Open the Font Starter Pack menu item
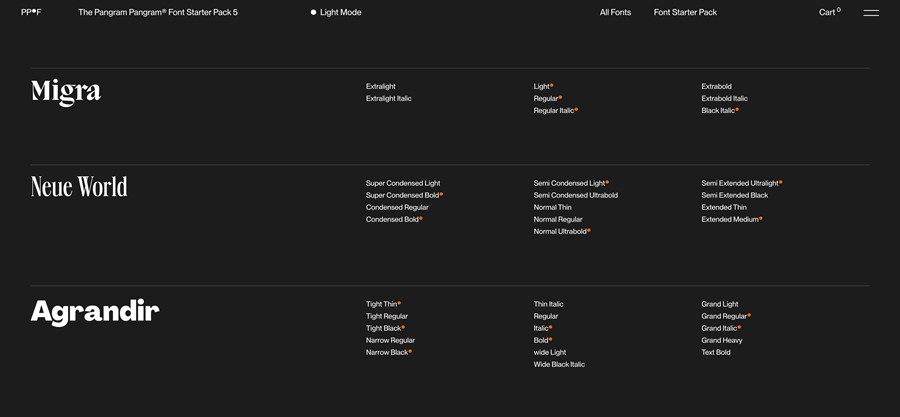Image resolution: width=900 pixels, height=417 pixels. (685, 12)
